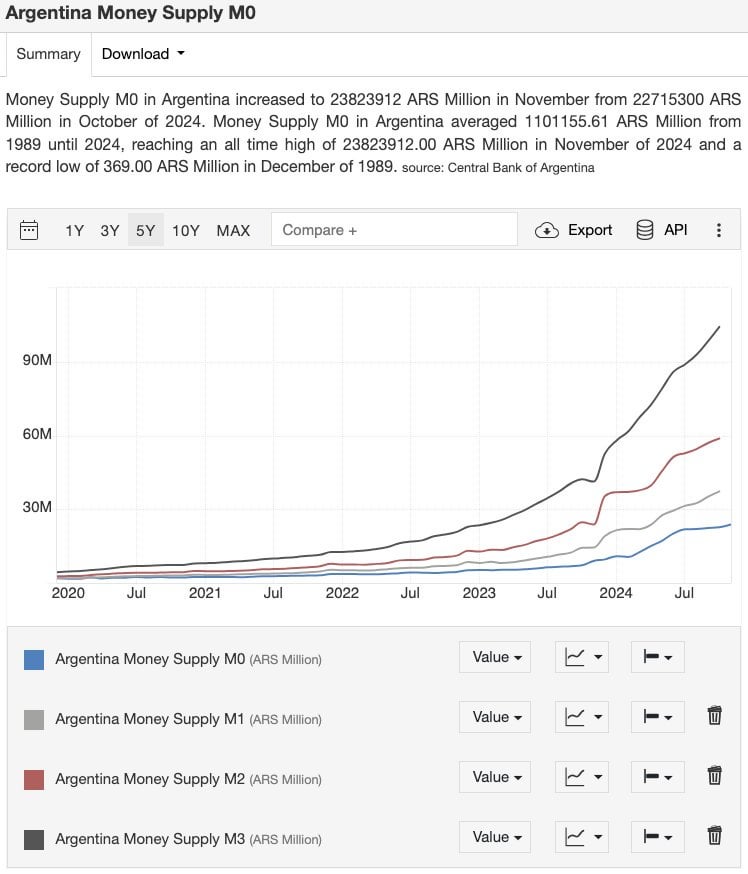Screen dimensions: 748x874
Task: Select the 1Y time range
Action: click(x=74, y=230)
